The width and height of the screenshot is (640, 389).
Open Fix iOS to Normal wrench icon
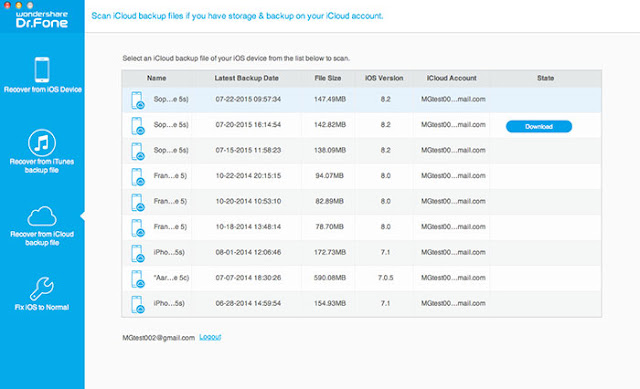pos(42,288)
